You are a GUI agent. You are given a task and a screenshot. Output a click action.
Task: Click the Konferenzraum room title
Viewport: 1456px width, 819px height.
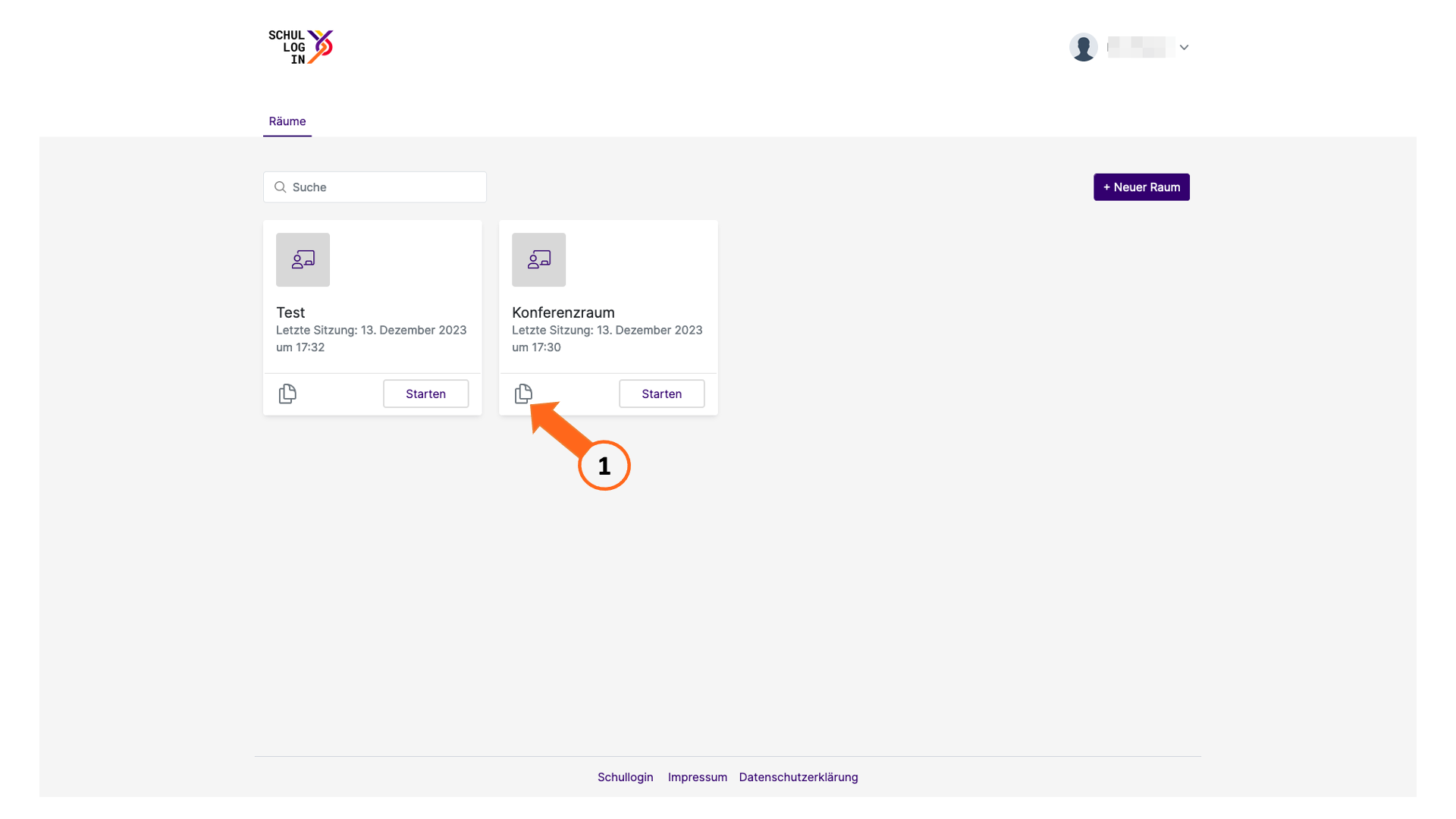click(563, 312)
